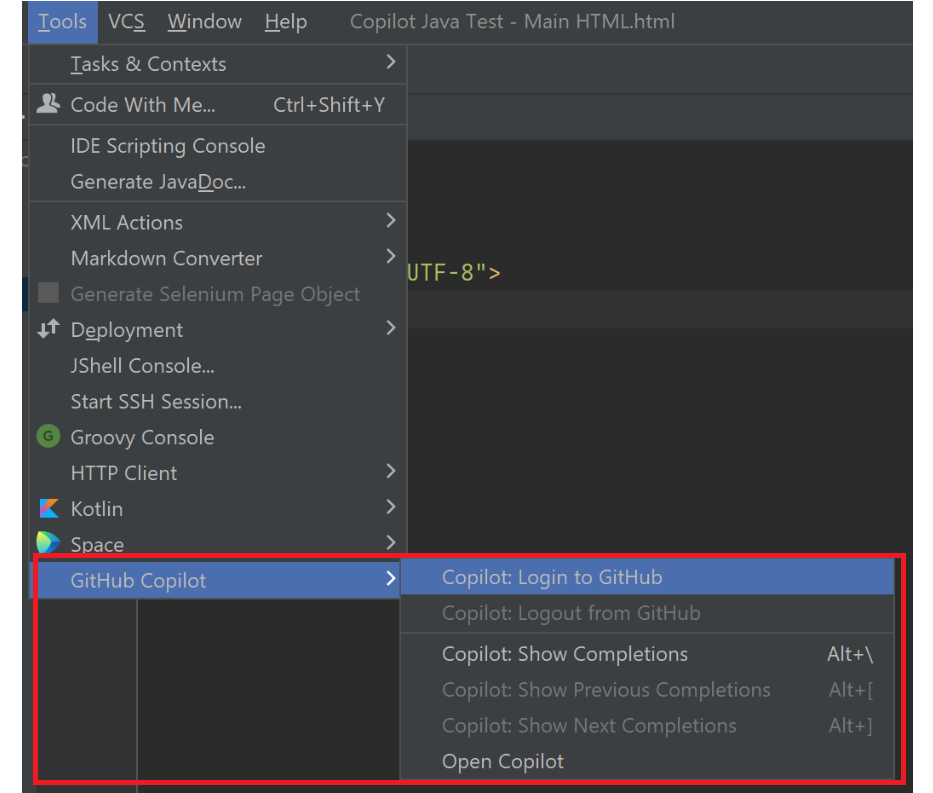
Task: Open Groovy Console menu item
Action: coord(218,437)
